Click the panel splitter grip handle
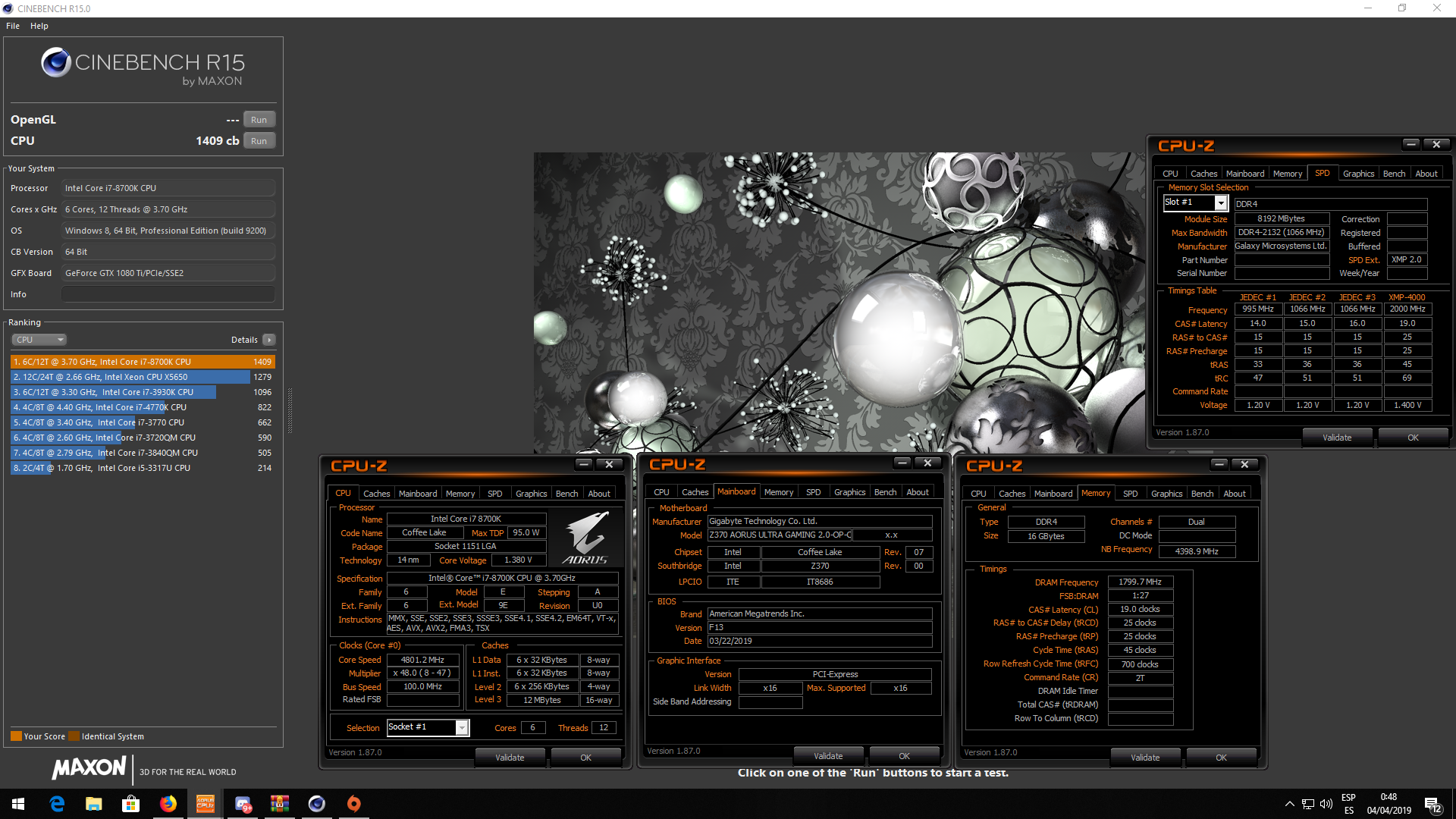 click(289, 411)
